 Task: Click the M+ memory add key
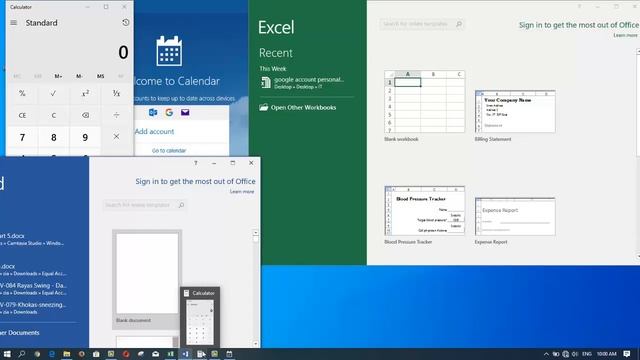[x=58, y=76]
